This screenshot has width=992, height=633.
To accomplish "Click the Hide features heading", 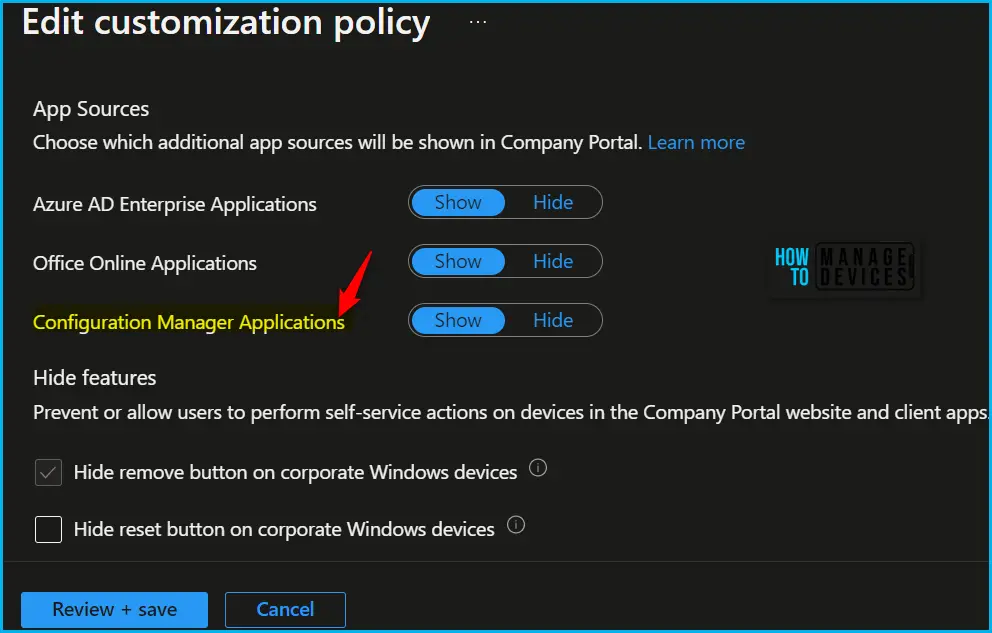I will 95,378.
